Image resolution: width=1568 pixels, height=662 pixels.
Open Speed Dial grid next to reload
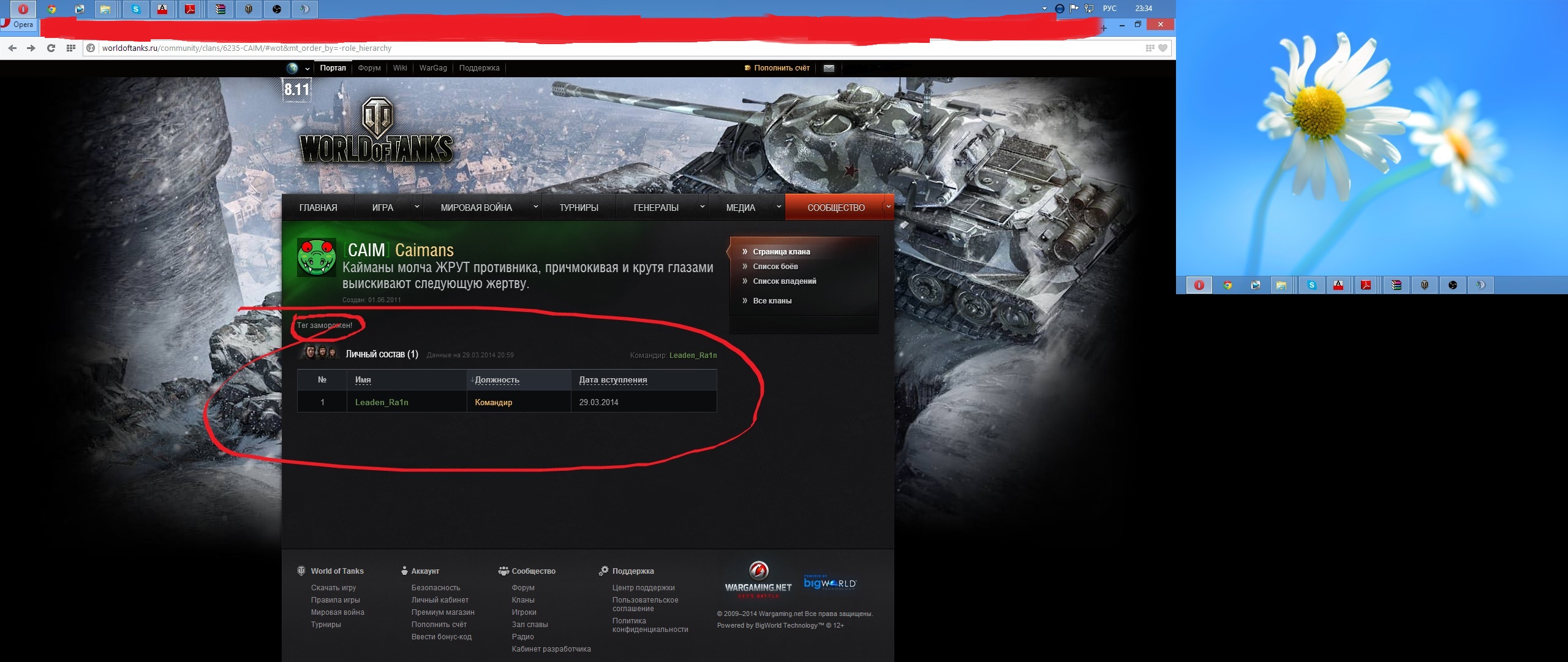pyautogui.click(x=71, y=48)
